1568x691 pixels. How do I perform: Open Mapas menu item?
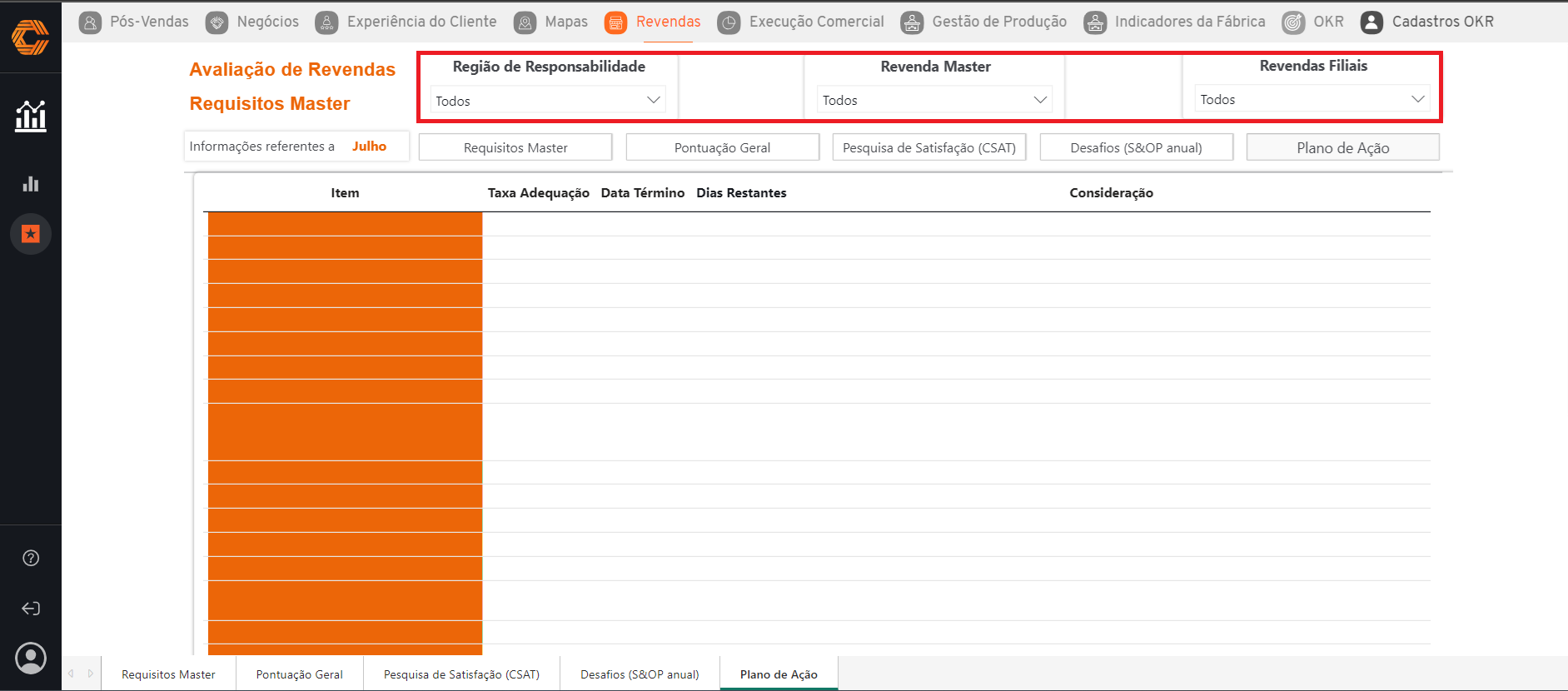(x=566, y=22)
